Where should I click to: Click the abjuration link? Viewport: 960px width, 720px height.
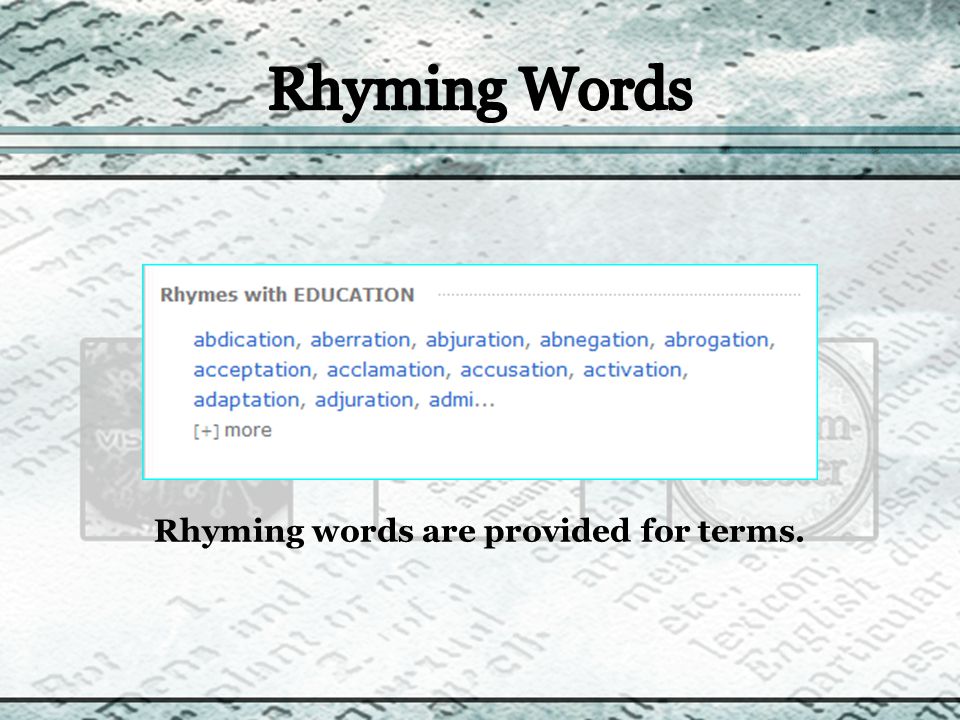[474, 340]
